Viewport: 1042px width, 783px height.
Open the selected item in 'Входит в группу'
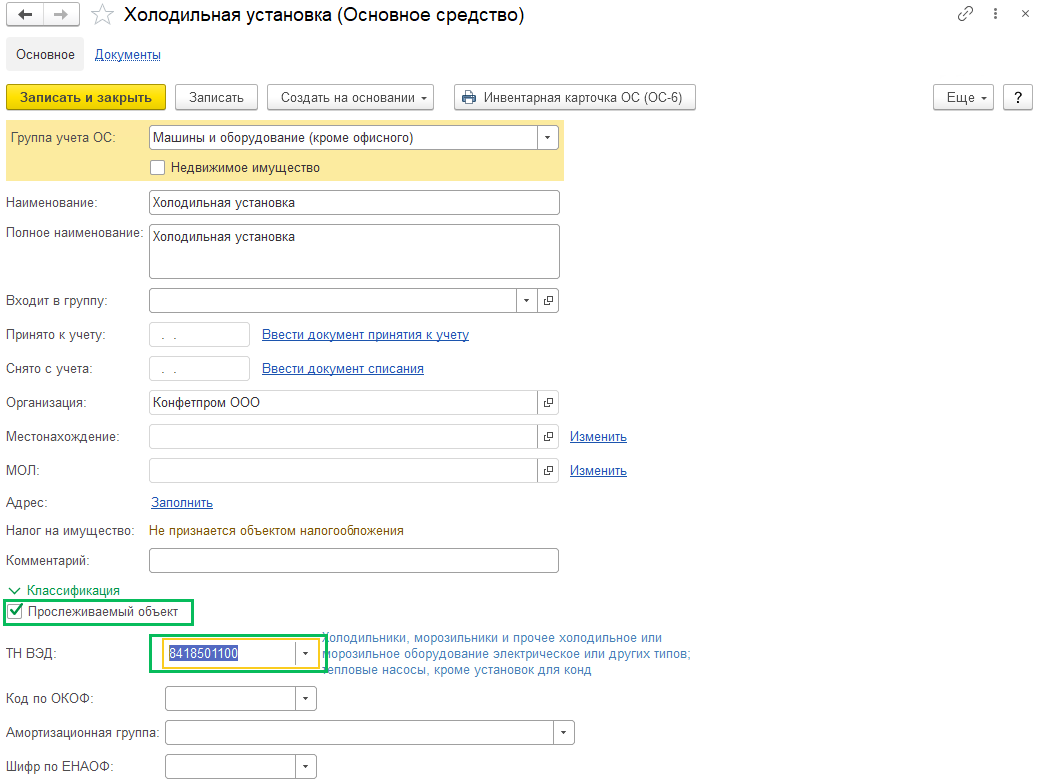click(x=548, y=300)
